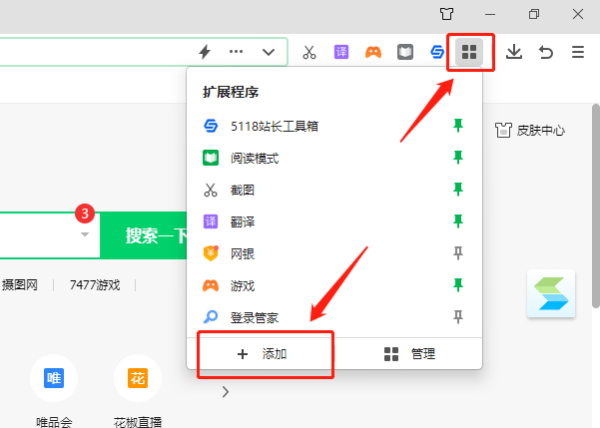Click the three-dots icon in address bar

(x=236, y=52)
